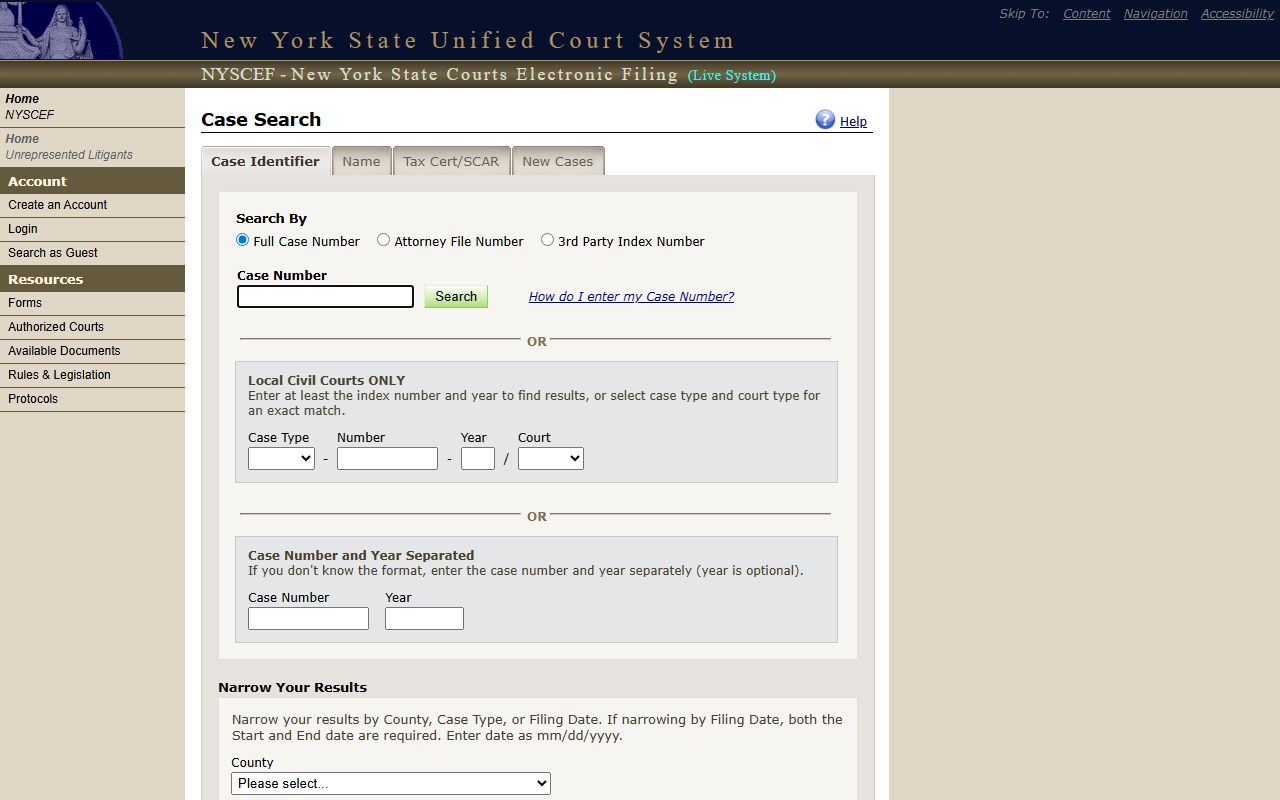Click the Local Civil Courts ONLY heading

pyautogui.click(x=326, y=380)
